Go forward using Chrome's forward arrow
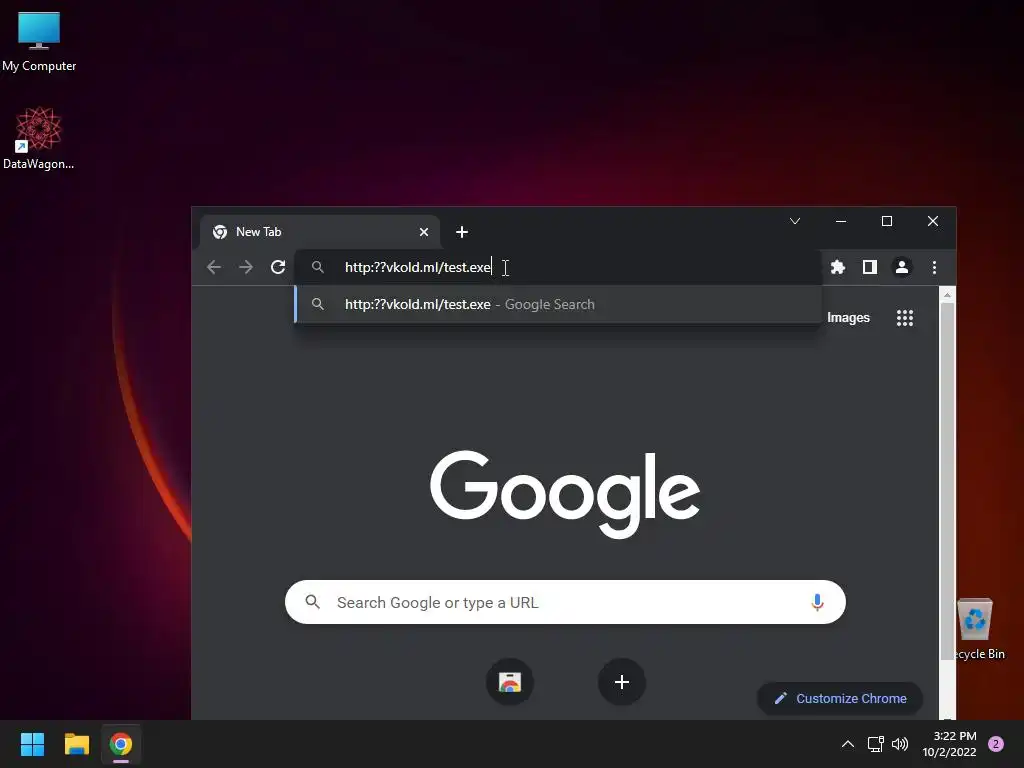Screen dimensions: 1024x768 [x=246, y=267]
